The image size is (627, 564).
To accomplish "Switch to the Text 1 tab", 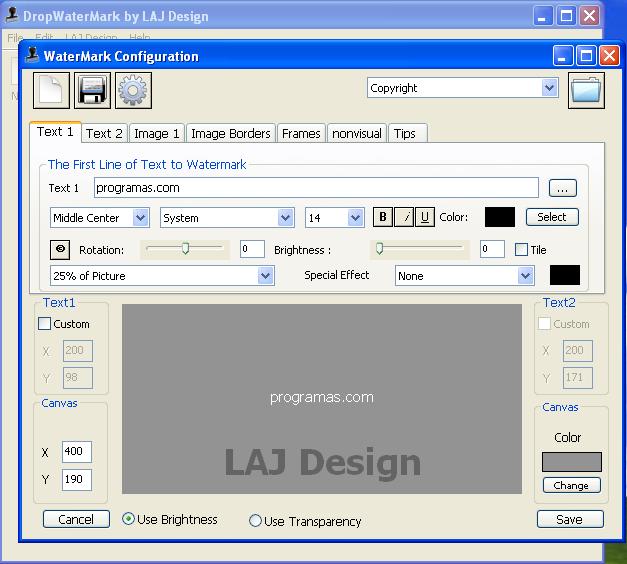I will (55, 132).
